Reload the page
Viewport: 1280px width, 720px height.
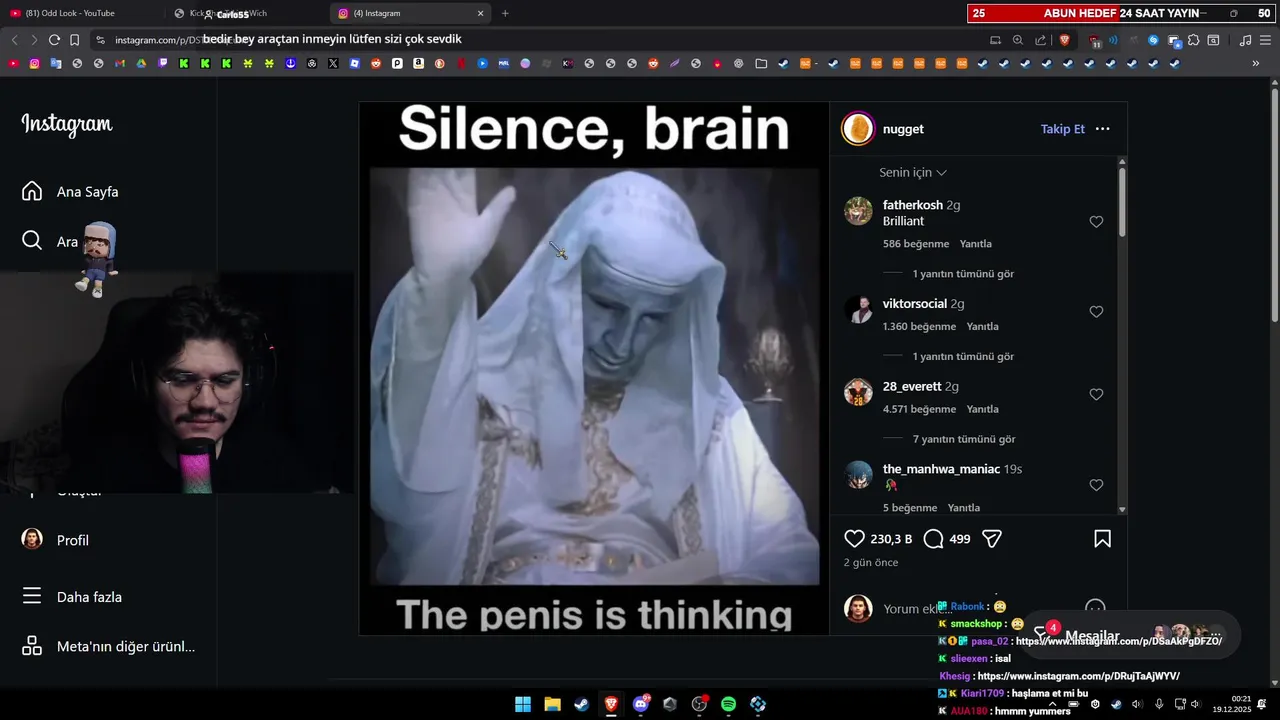(54, 40)
